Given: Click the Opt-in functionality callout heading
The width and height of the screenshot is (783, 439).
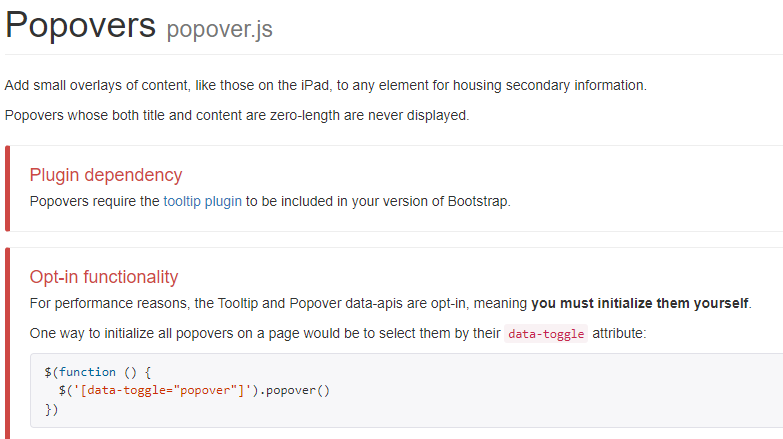Looking at the screenshot, I should point(104,277).
